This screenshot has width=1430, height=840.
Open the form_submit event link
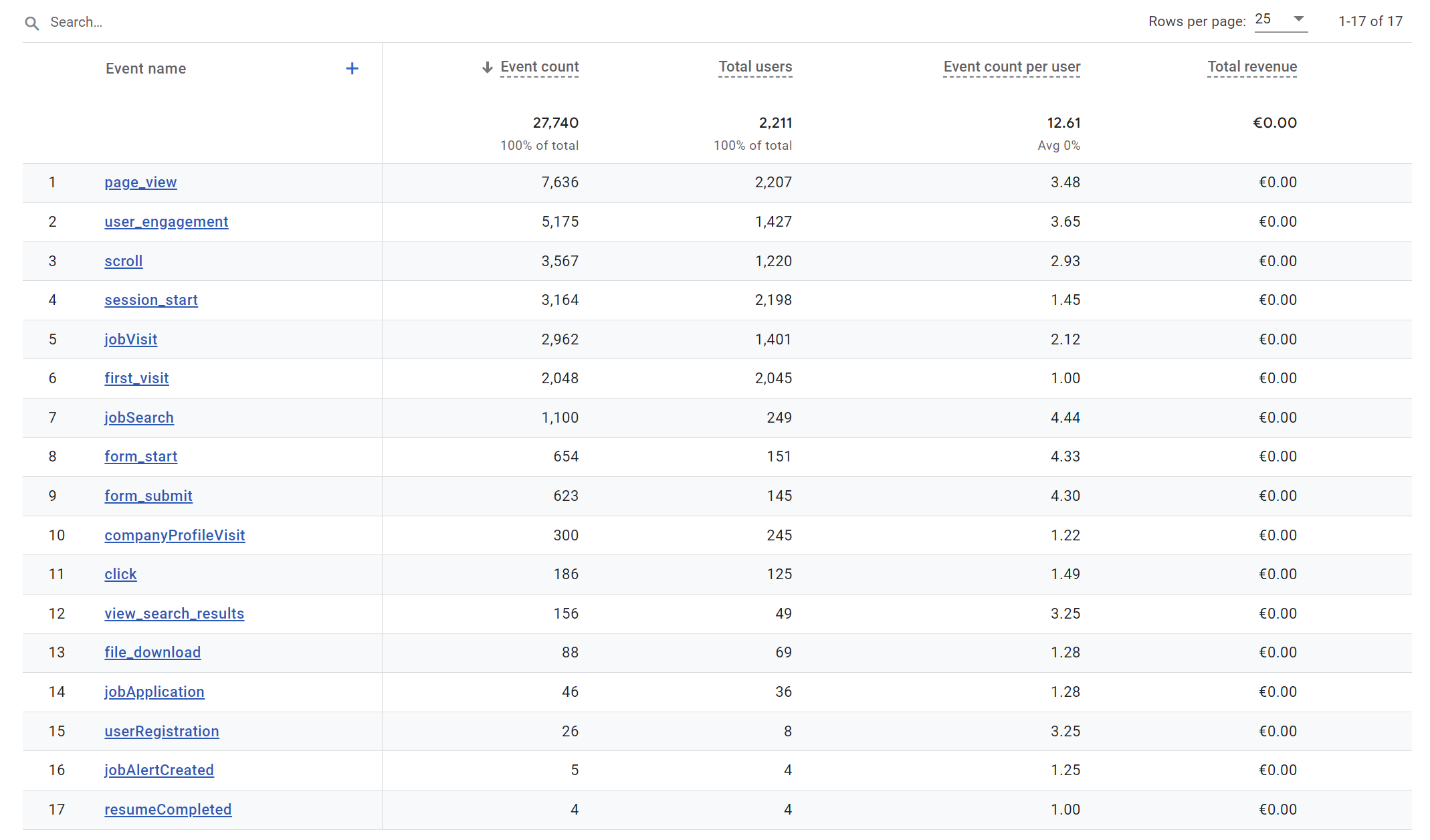click(148, 496)
